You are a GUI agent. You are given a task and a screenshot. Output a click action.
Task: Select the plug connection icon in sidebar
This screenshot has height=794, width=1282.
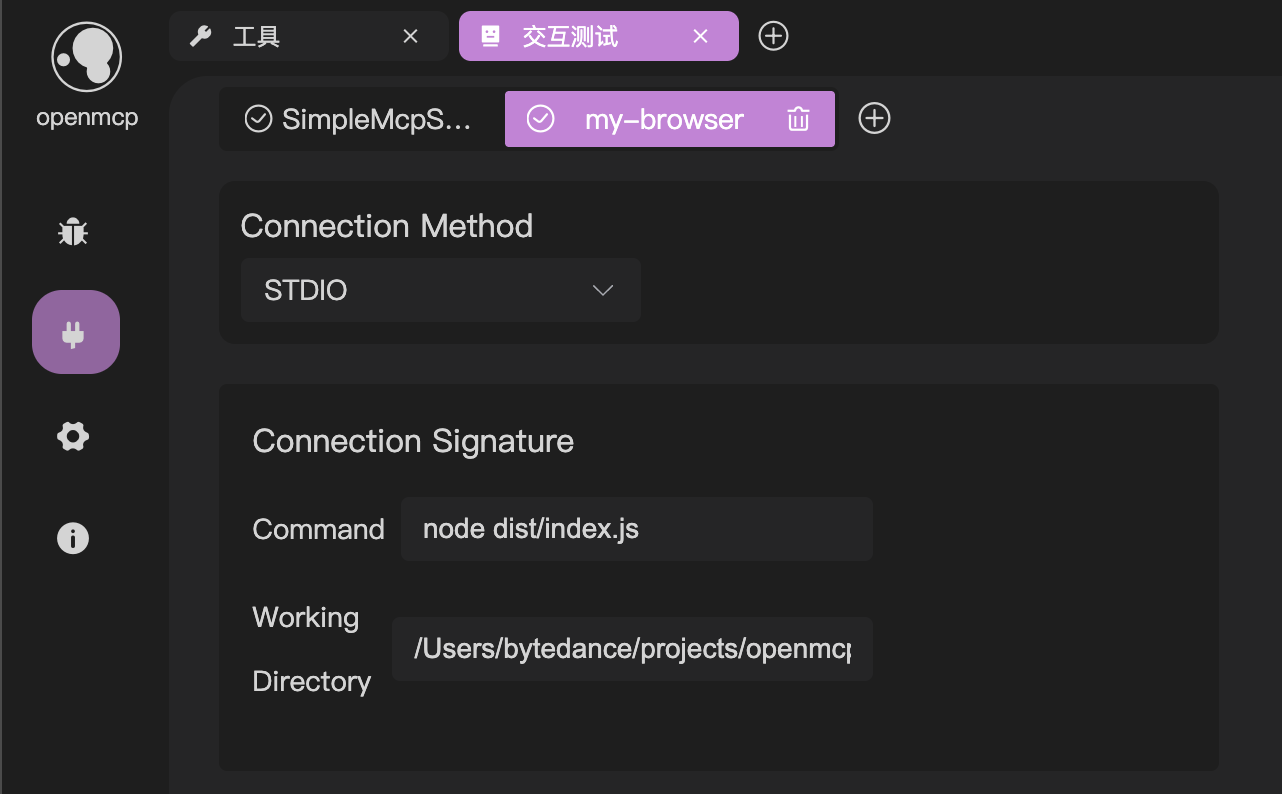[x=75, y=332]
